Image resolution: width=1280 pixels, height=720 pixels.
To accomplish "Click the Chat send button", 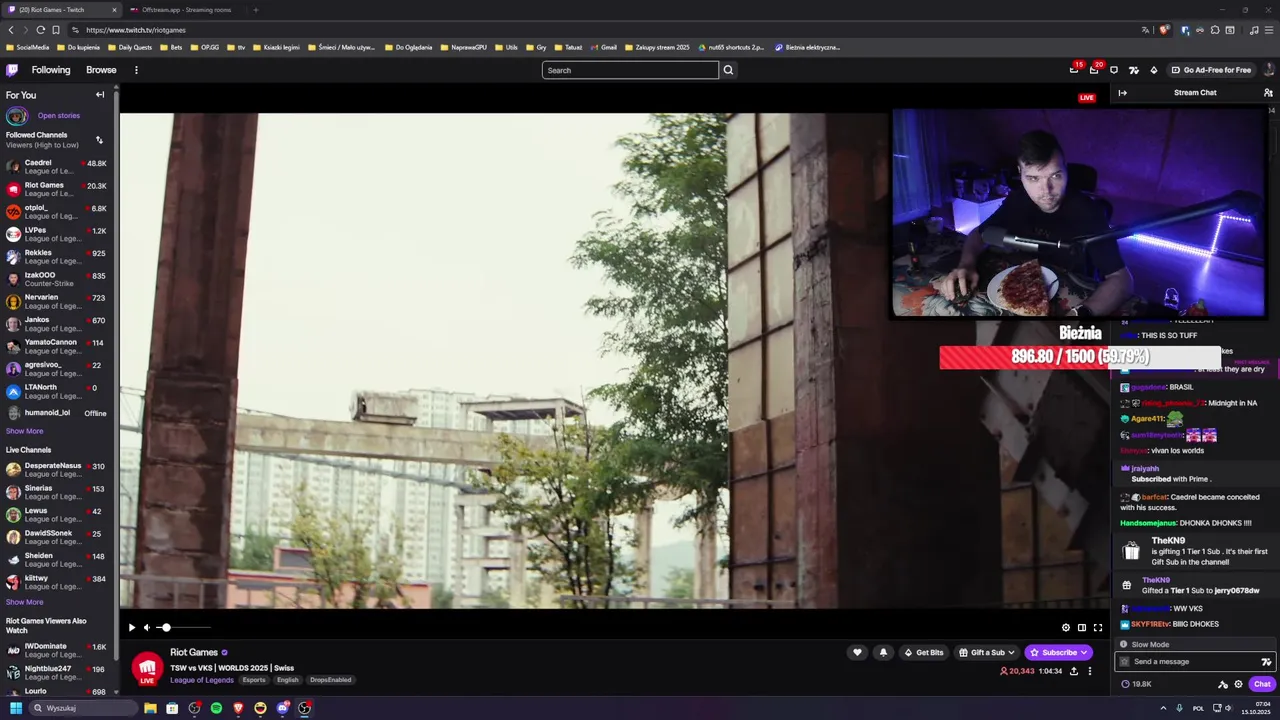I will tap(1262, 684).
